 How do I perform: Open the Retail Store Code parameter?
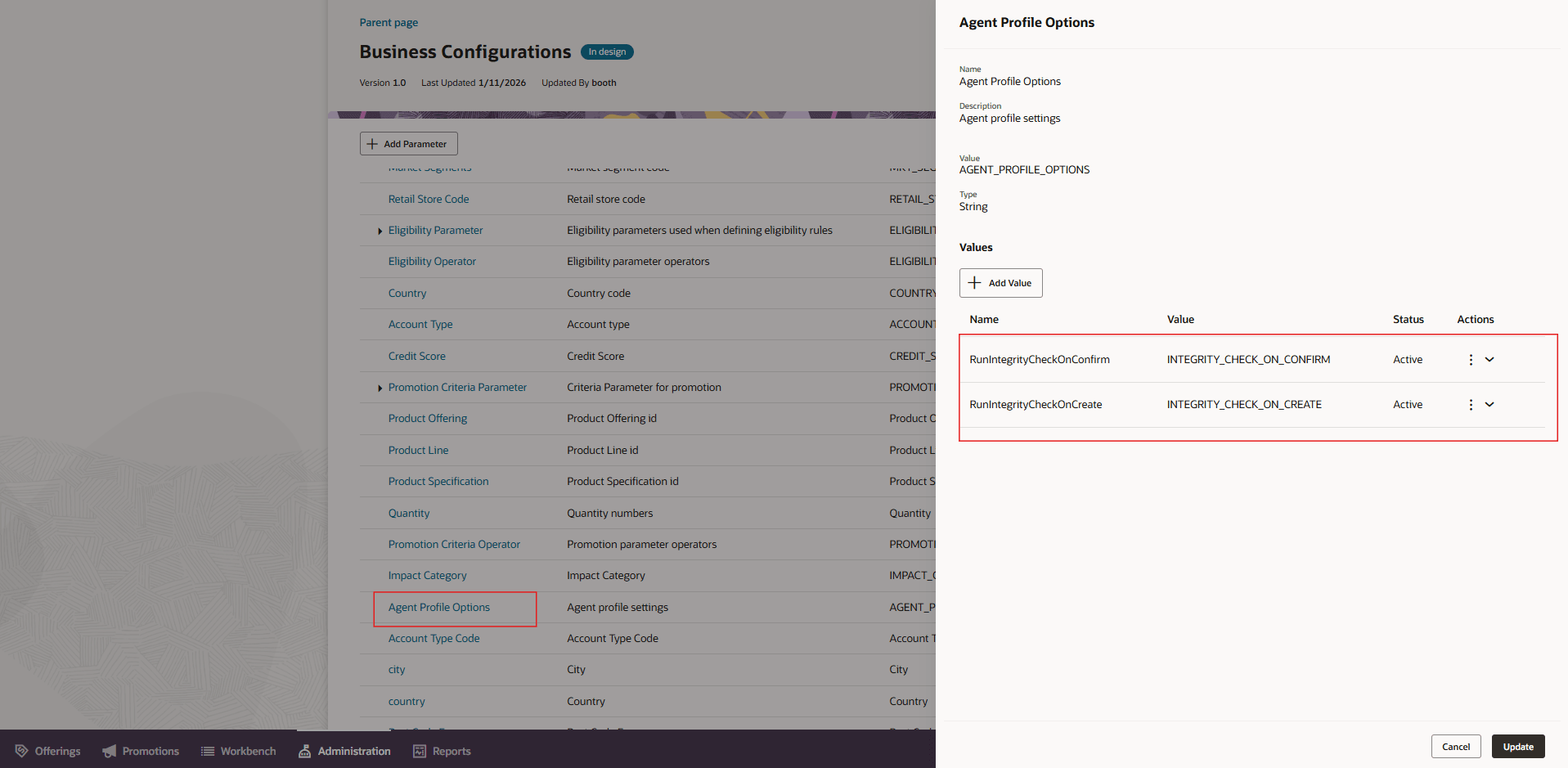(x=429, y=199)
